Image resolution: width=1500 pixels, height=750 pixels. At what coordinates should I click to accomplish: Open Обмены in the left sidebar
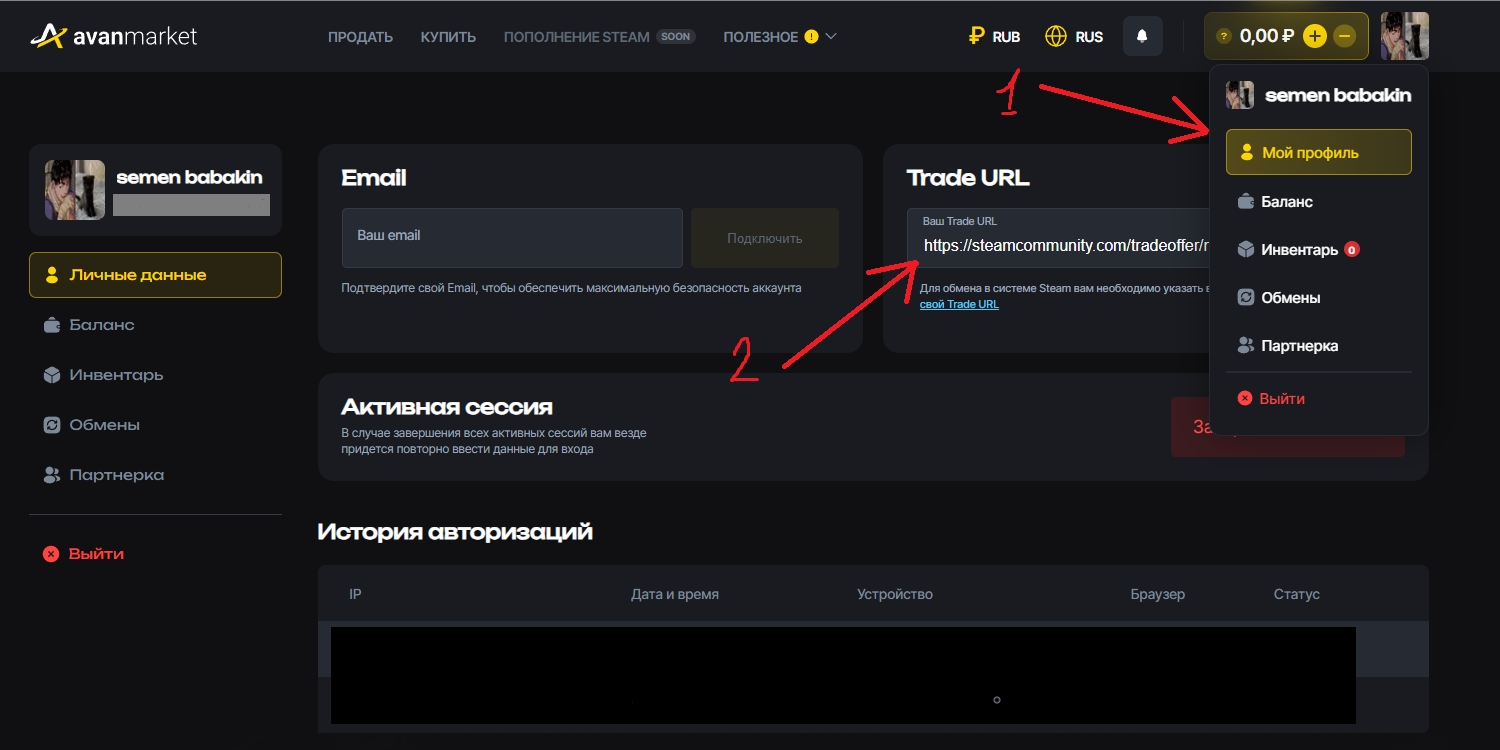[x=104, y=425]
